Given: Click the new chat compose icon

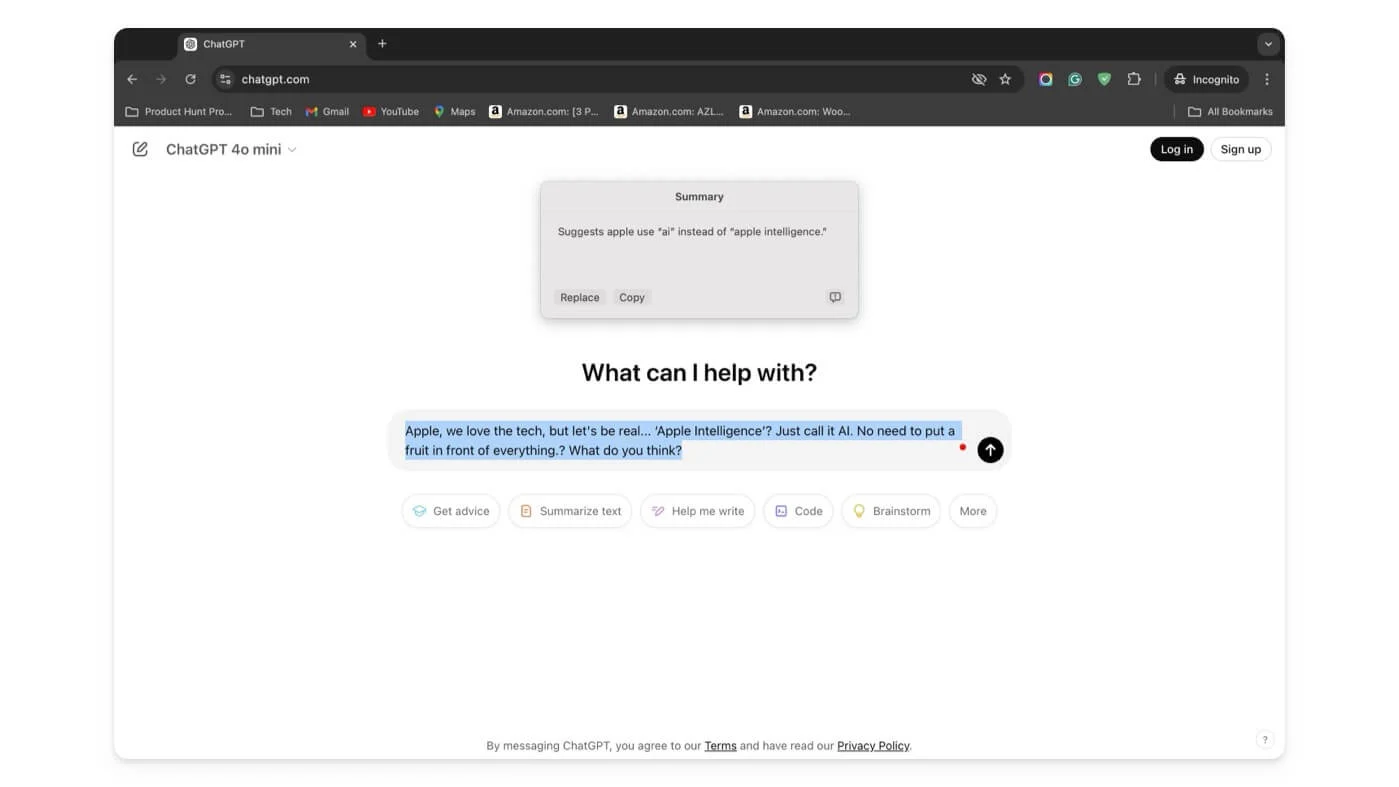Looking at the screenshot, I should click(140, 149).
